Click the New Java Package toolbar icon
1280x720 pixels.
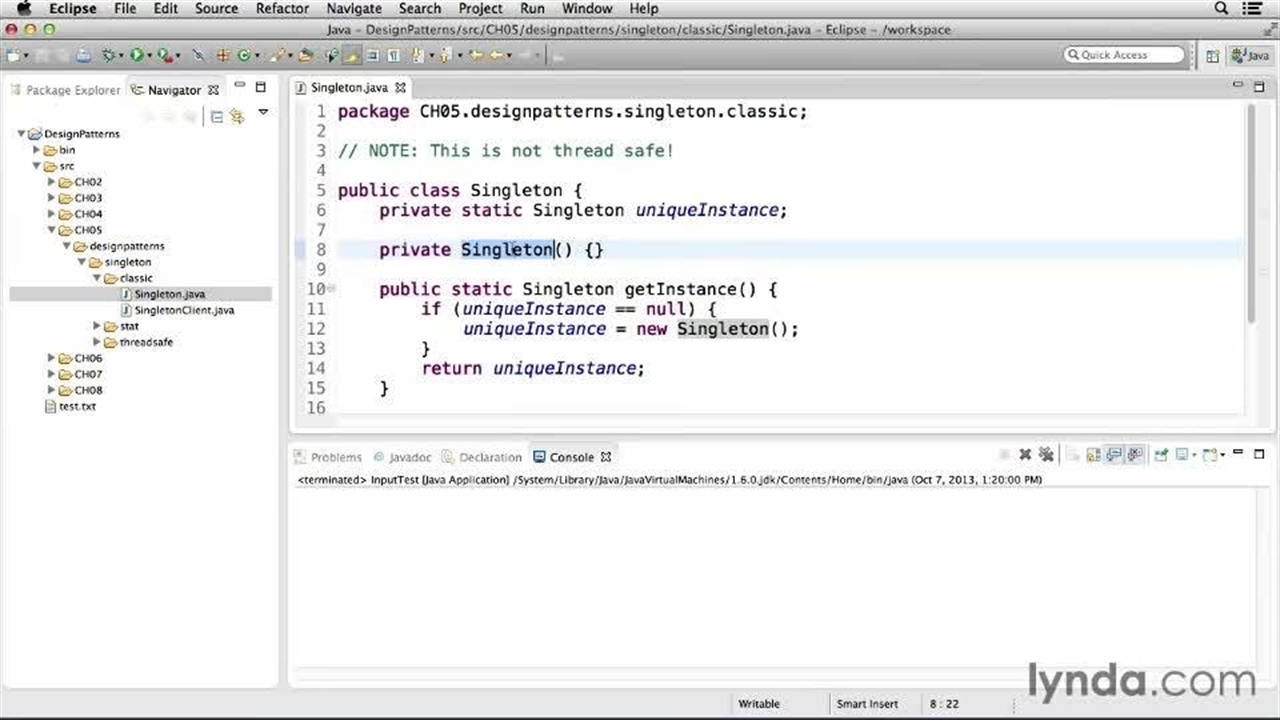point(222,56)
